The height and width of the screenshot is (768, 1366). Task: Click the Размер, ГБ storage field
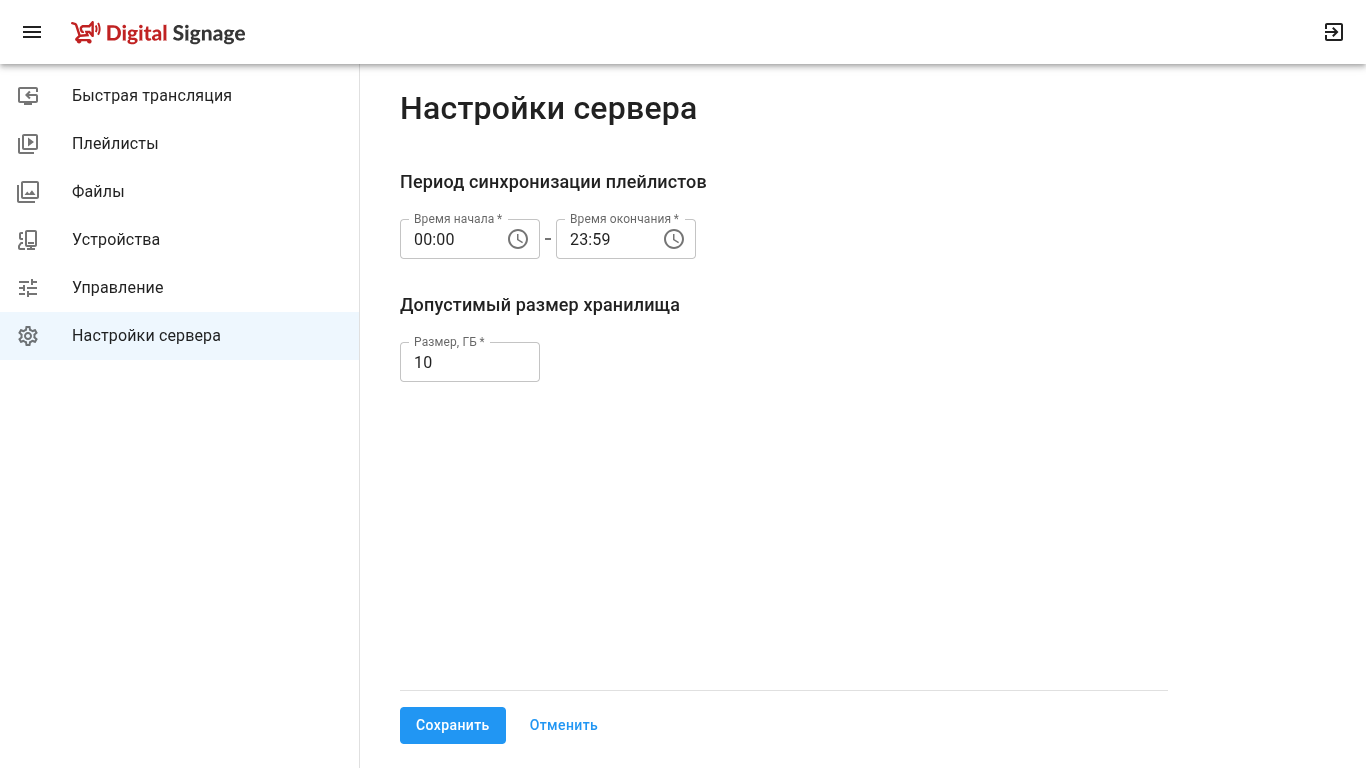(x=469, y=362)
